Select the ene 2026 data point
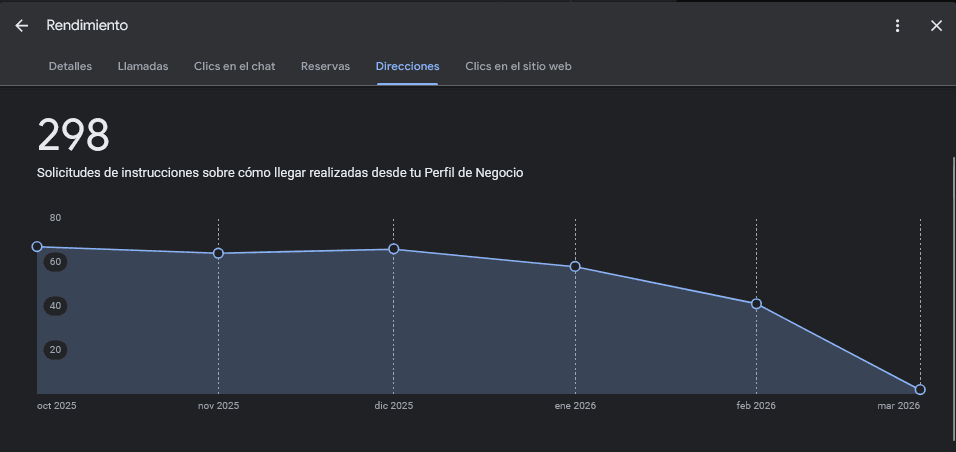 (x=575, y=267)
